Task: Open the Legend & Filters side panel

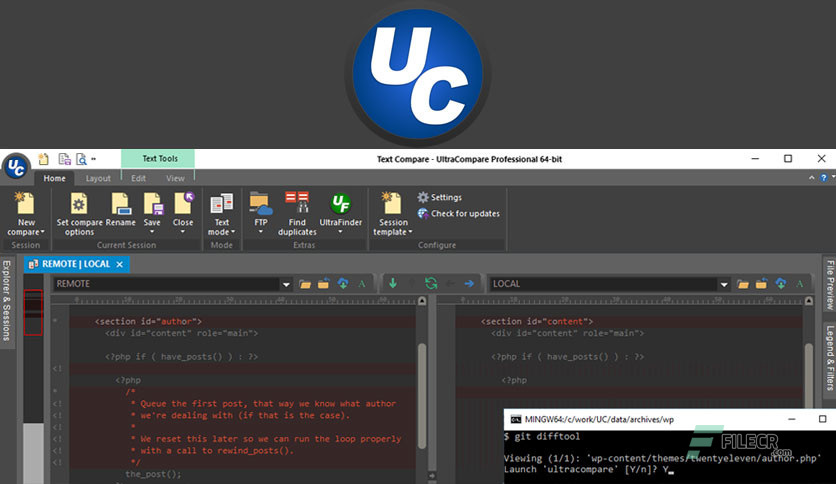Action: pos(830,358)
